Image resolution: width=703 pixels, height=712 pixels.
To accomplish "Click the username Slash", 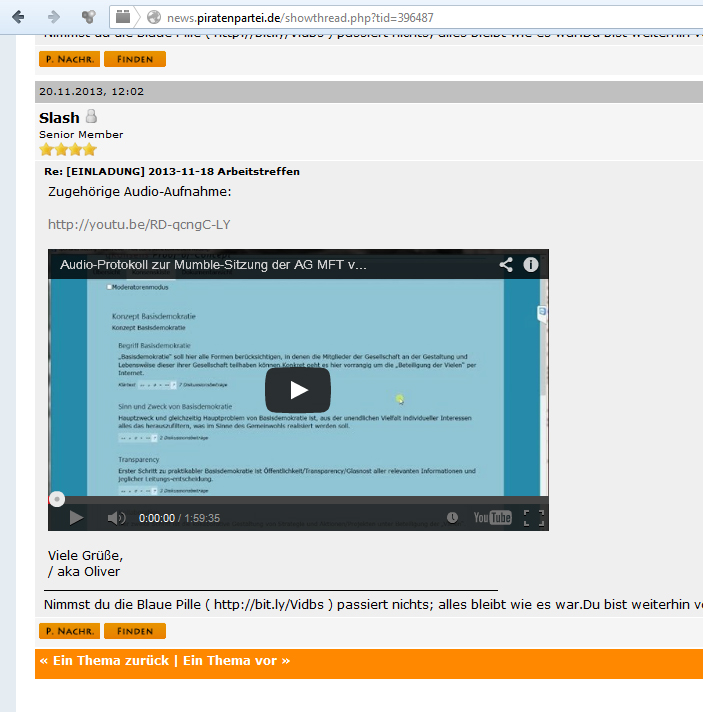I will pos(59,118).
